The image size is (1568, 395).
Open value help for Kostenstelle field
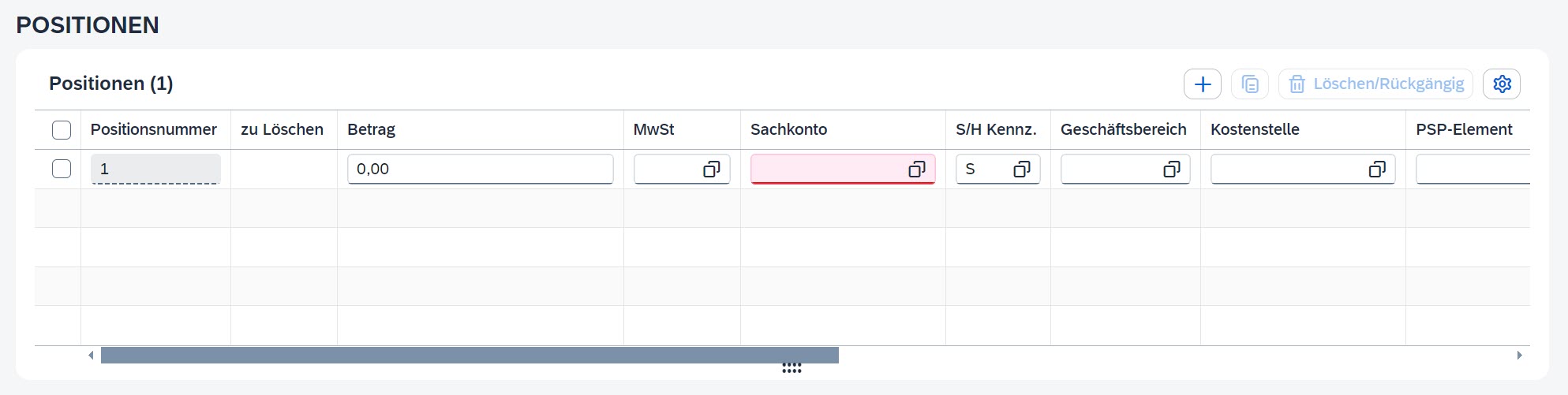pos(1376,170)
